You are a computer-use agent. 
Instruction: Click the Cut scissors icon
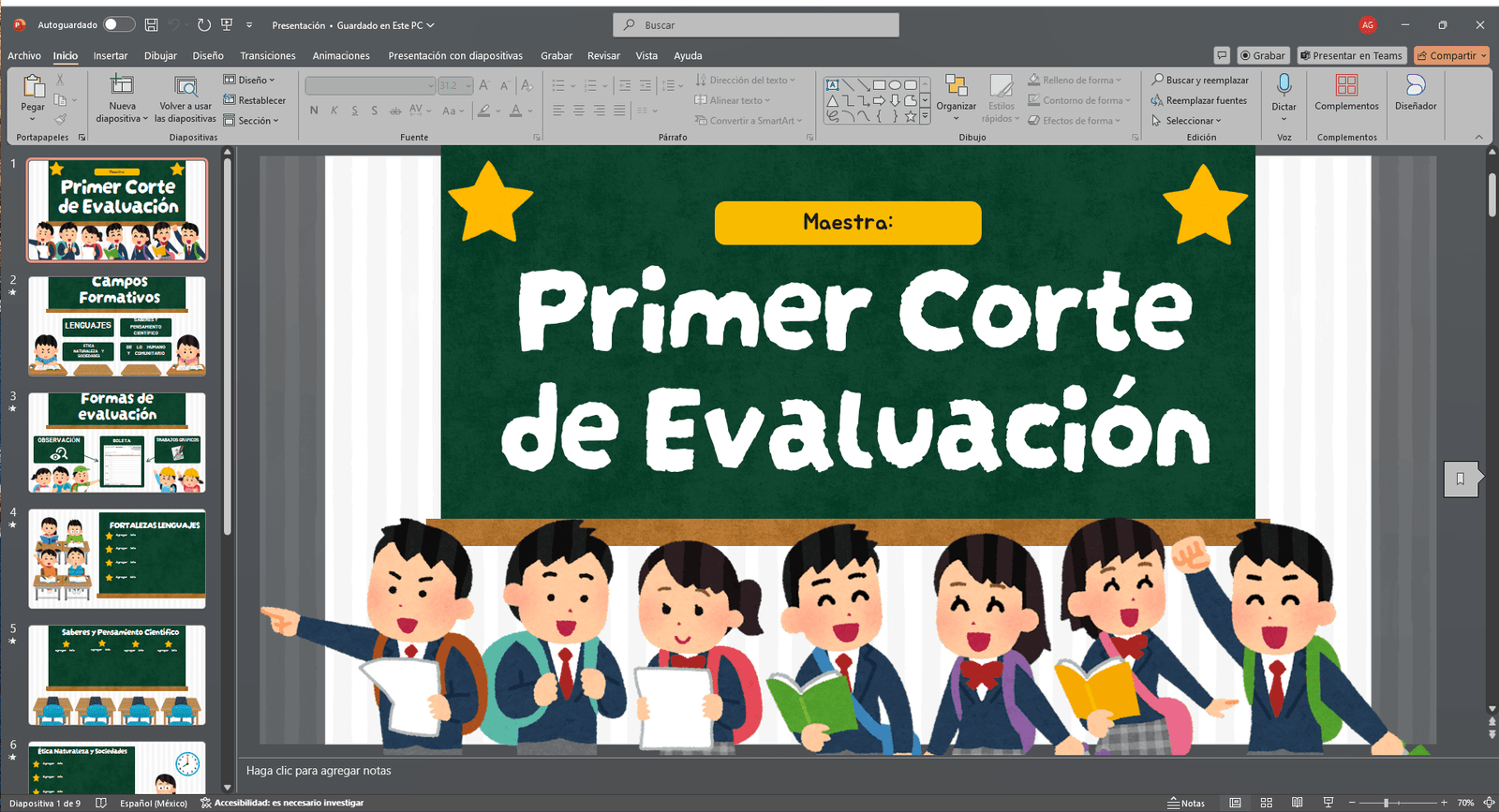[60, 81]
